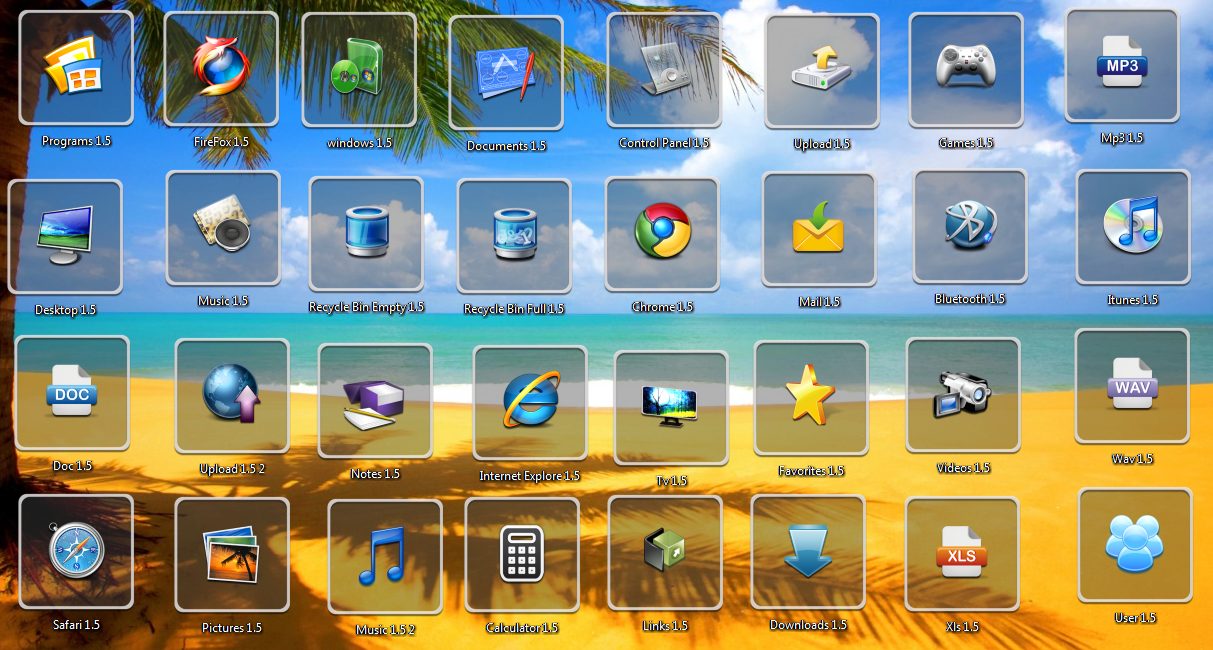The width and height of the screenshot is (1213, 650).
Task: Select the Recycle Bin Empty 1.5 icon
Action: click(366, 232)
